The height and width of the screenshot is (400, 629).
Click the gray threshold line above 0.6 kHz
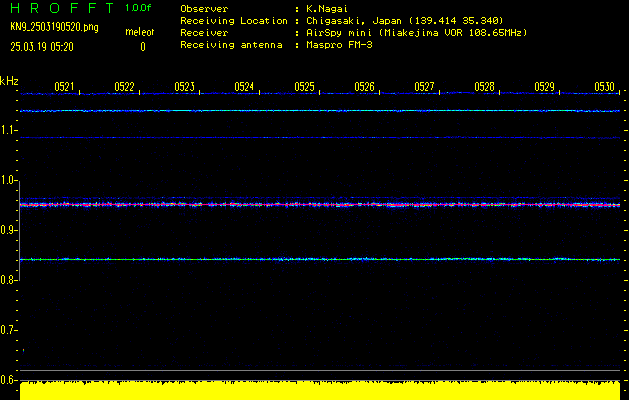click(320, 370)
